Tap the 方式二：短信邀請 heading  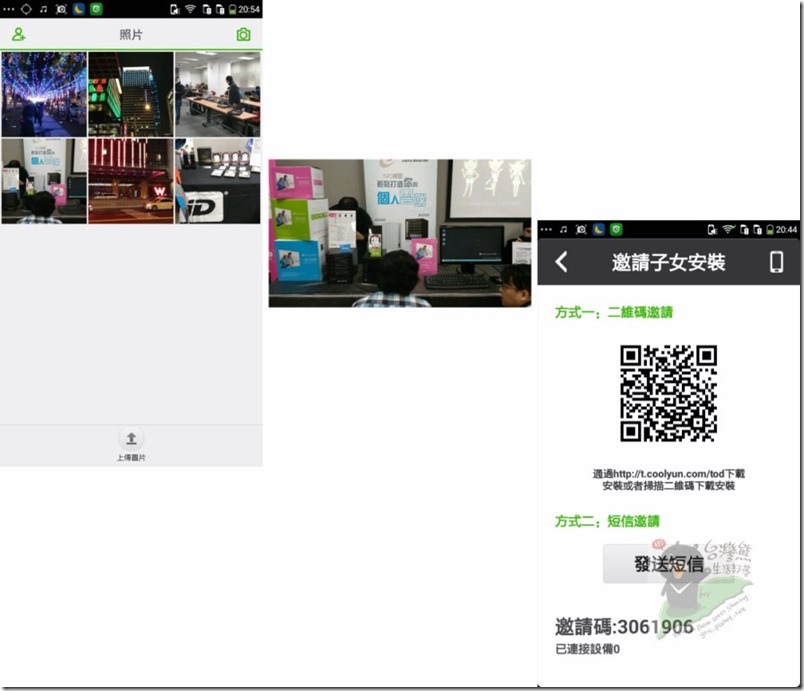pos(607,521)
